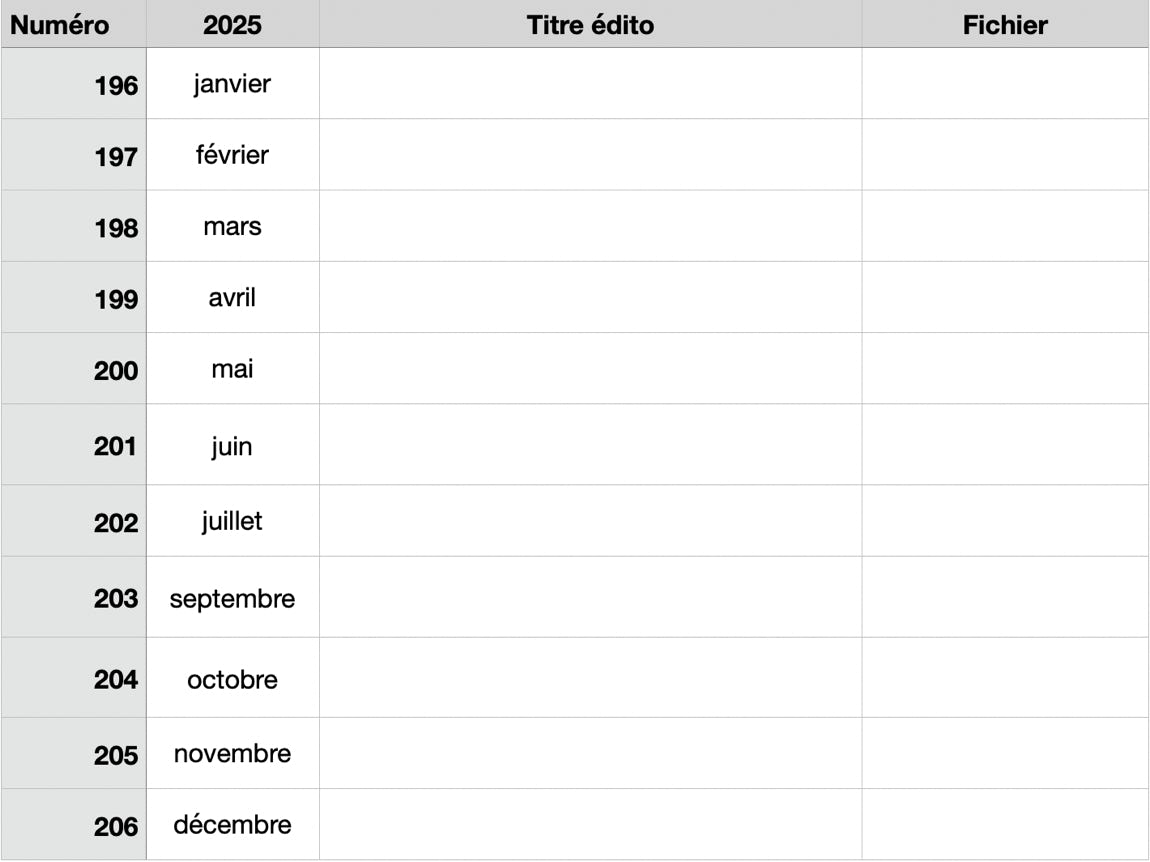1150x862 pixels.
Task: Click the Titre édito cell for octobre
Action: click(590, 678)
